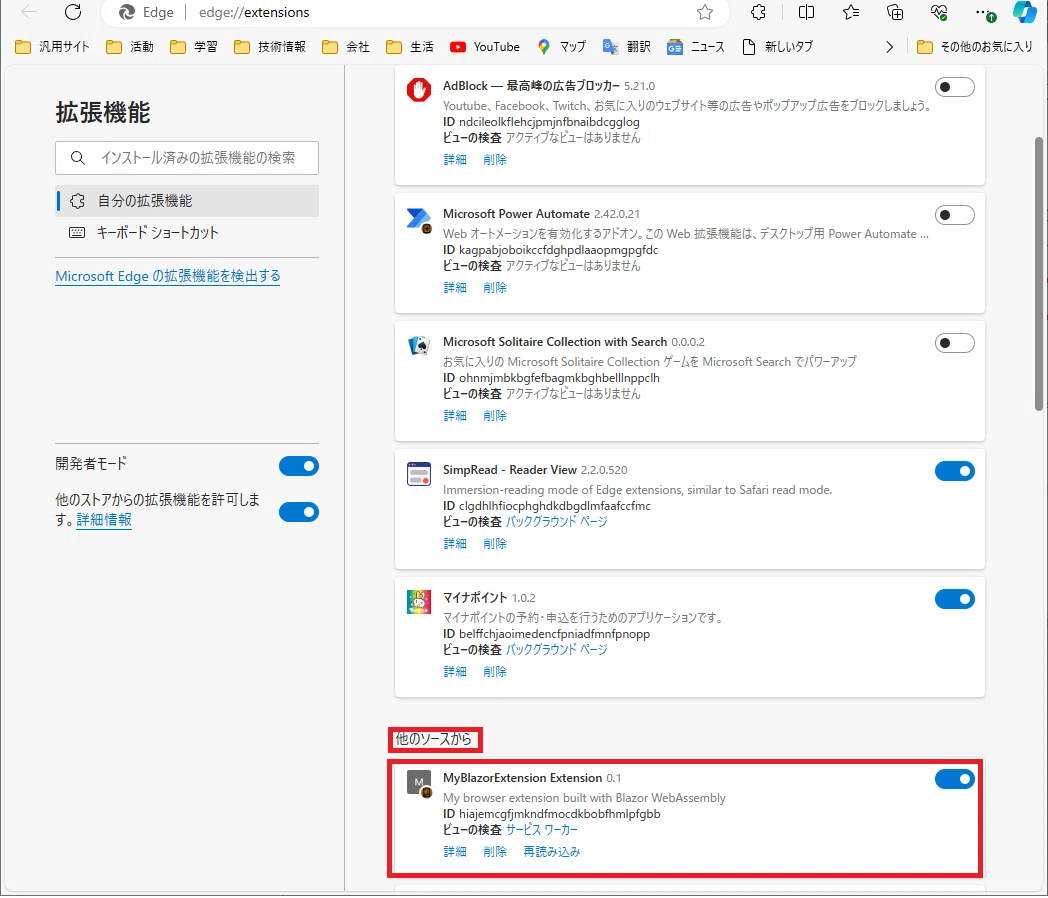Screen dimensions: 1048x898
Task: Click the MyBlazorExtension icon
Action: click(419, 782)
